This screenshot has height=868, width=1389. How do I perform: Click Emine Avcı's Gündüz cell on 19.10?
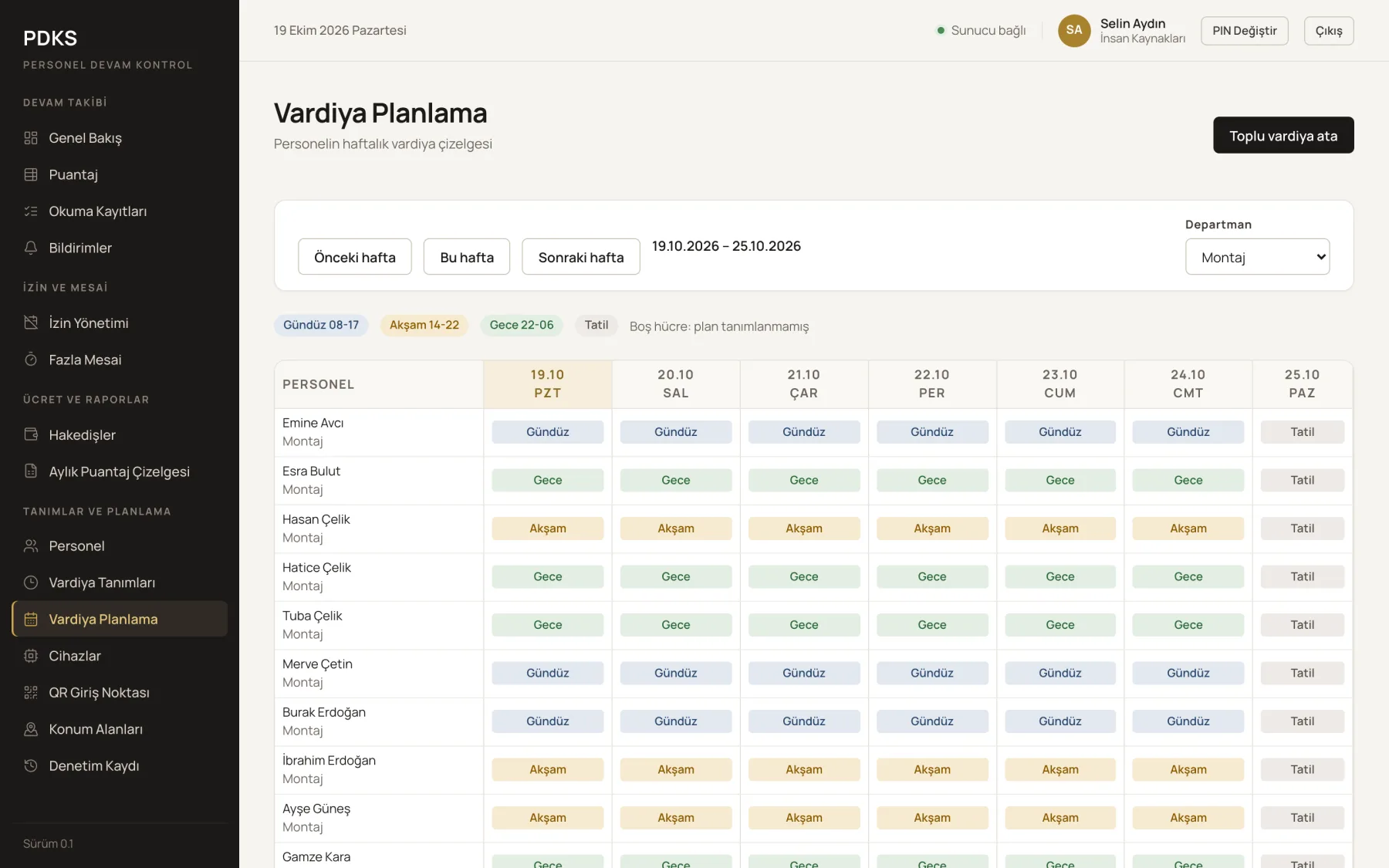coord(548,432)
